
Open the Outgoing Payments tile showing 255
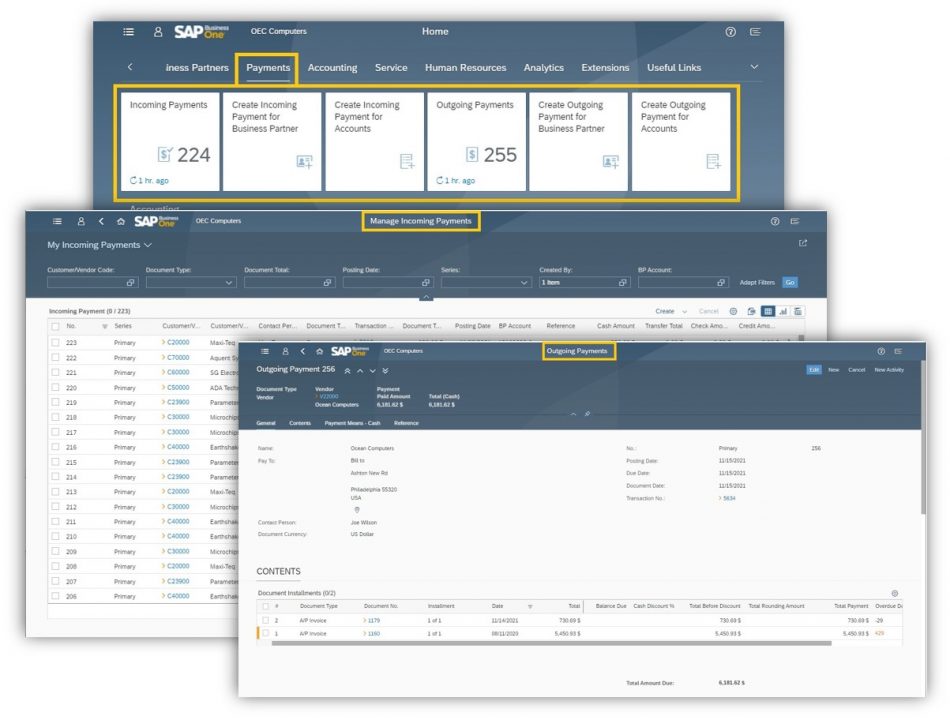476,141
